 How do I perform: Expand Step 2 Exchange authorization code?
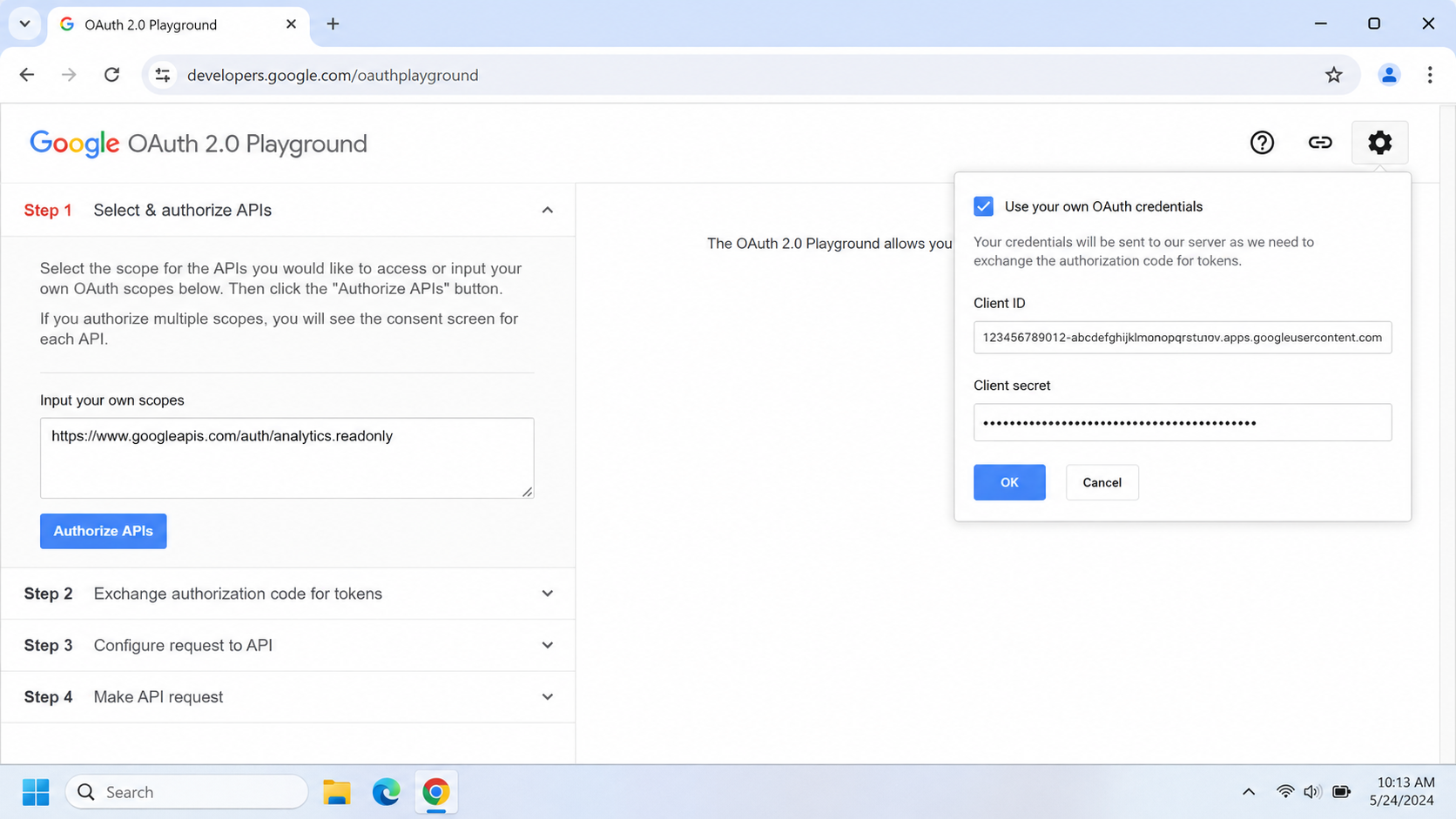point(287,594)
